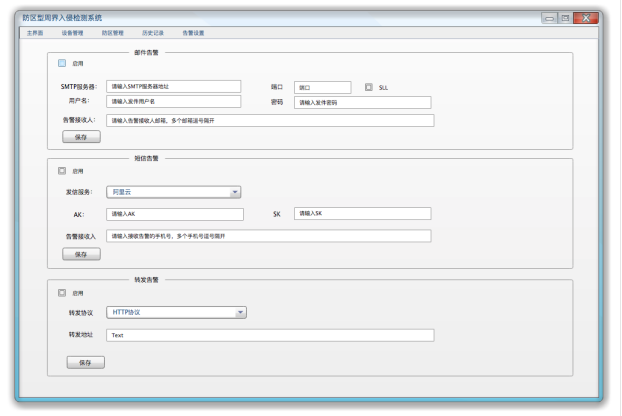Click 保存 in the 邮件告警 section
This screenshot has width=622, height=416.
pos(81,137)
